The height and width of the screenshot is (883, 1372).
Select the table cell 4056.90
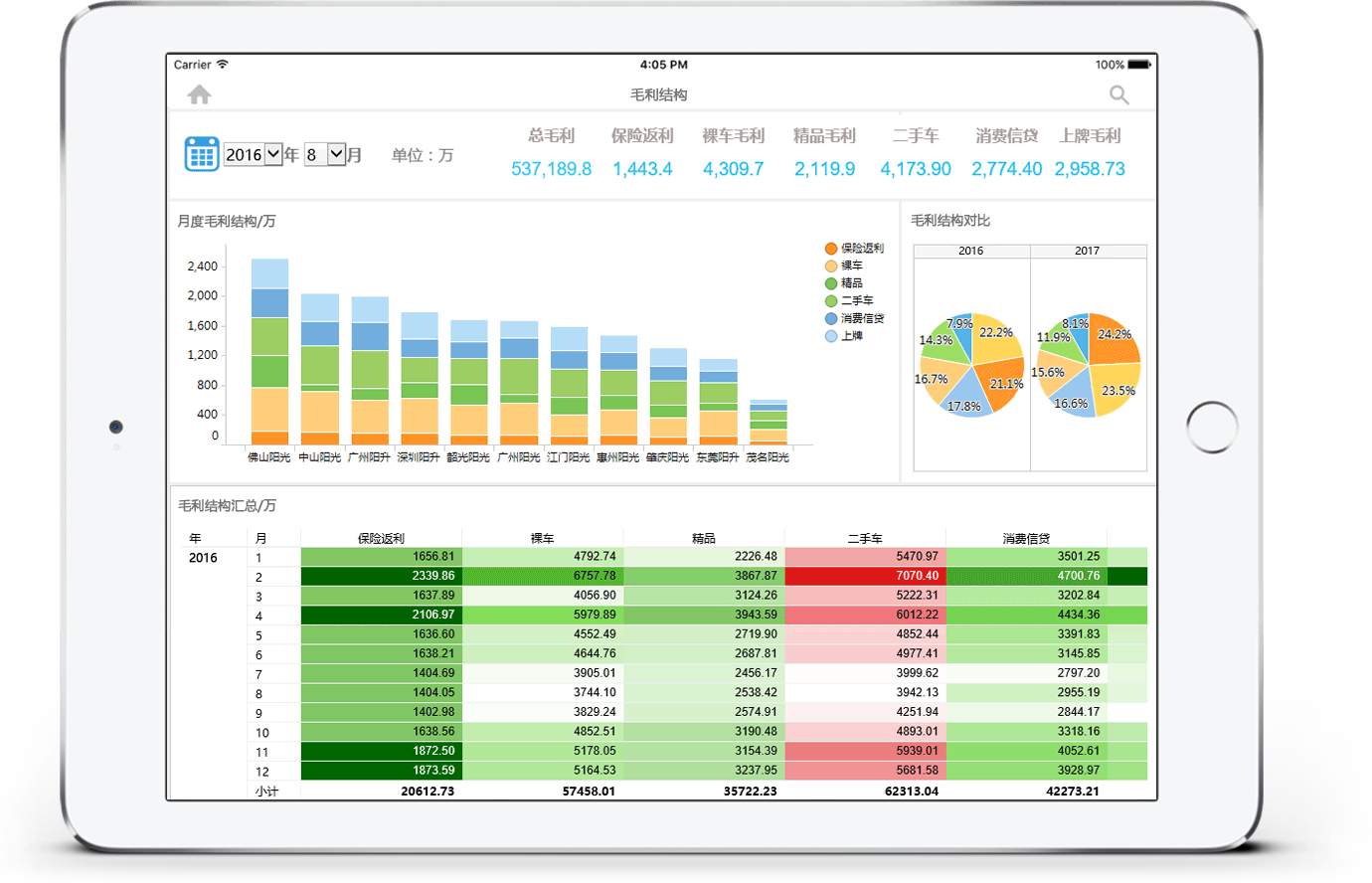[543, 596]
